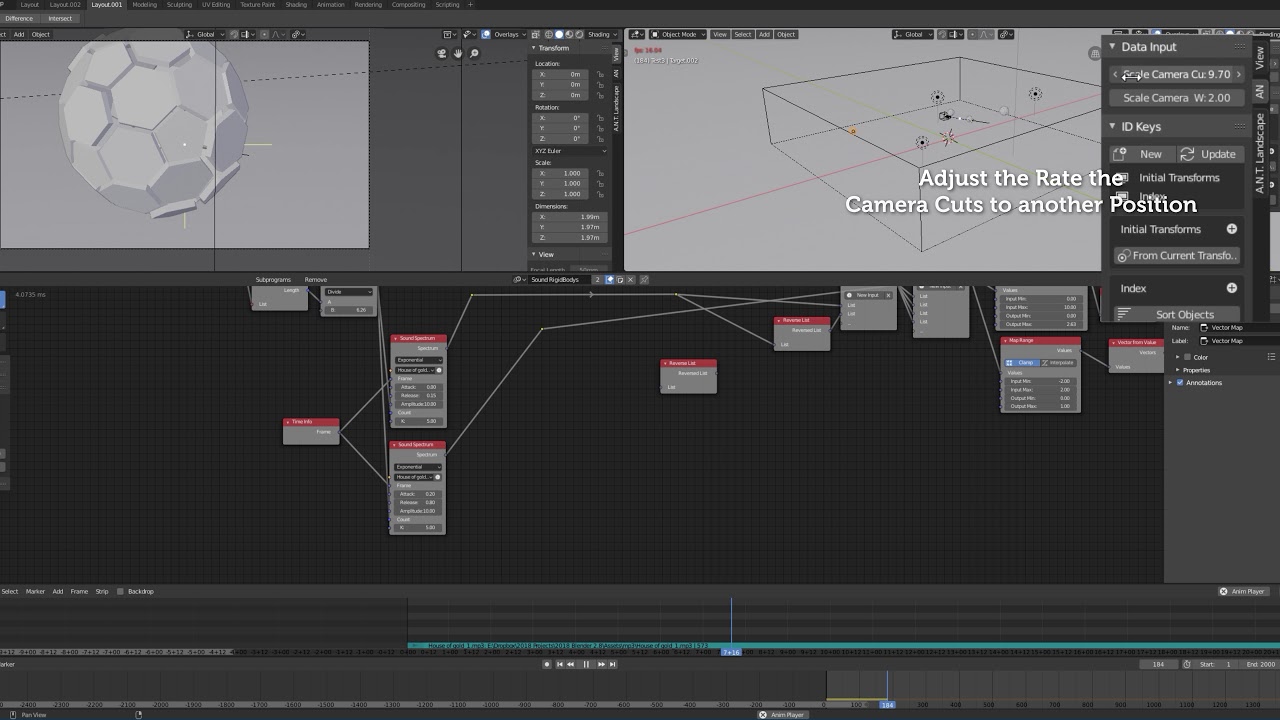Open Subprograms menu in node editor
Screen dimensions: 1280x720
coord(273,279)
